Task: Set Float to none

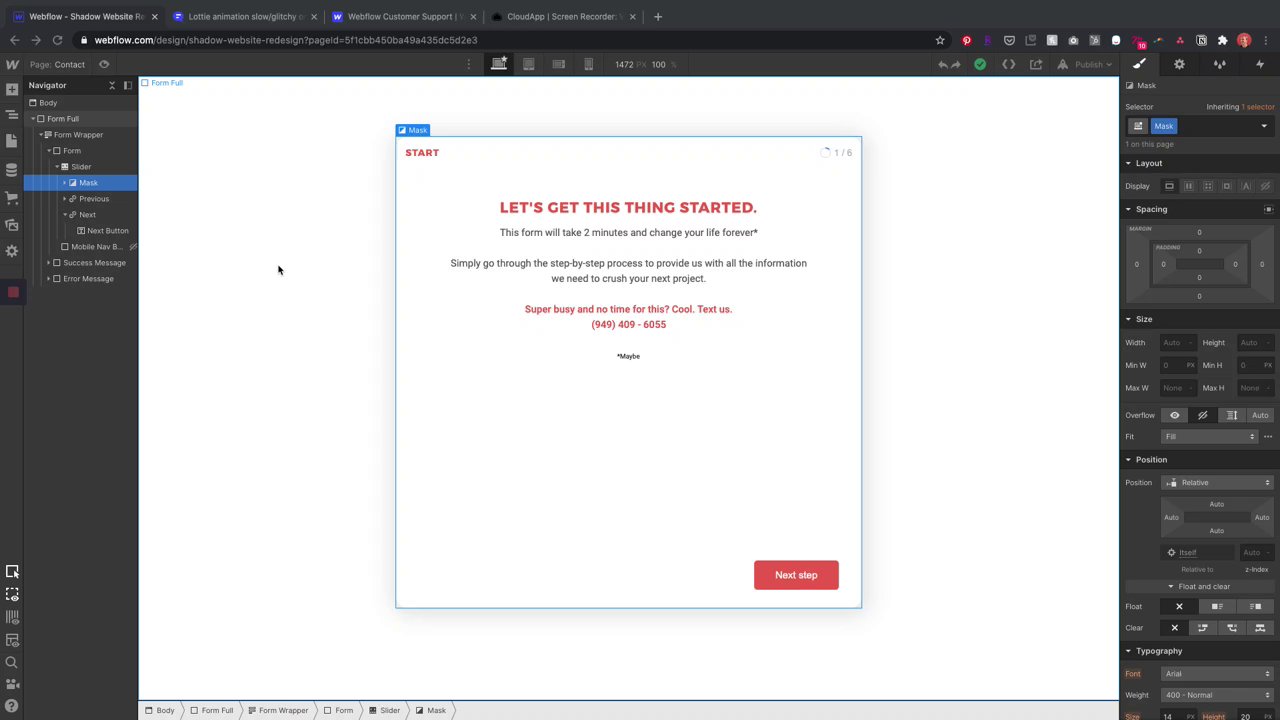Action: [1179, 606]
